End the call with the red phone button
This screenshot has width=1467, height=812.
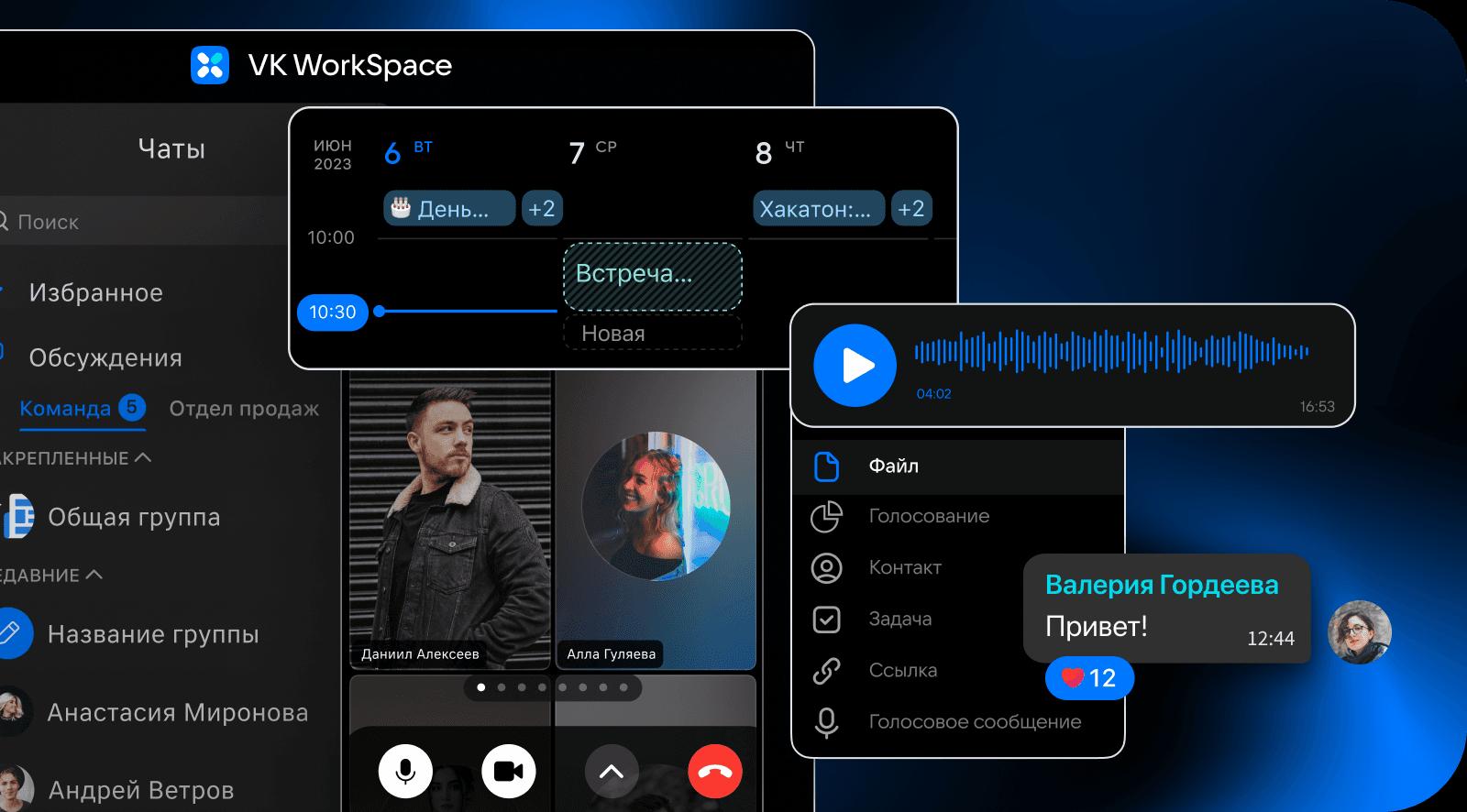click(x=715, y=771)
